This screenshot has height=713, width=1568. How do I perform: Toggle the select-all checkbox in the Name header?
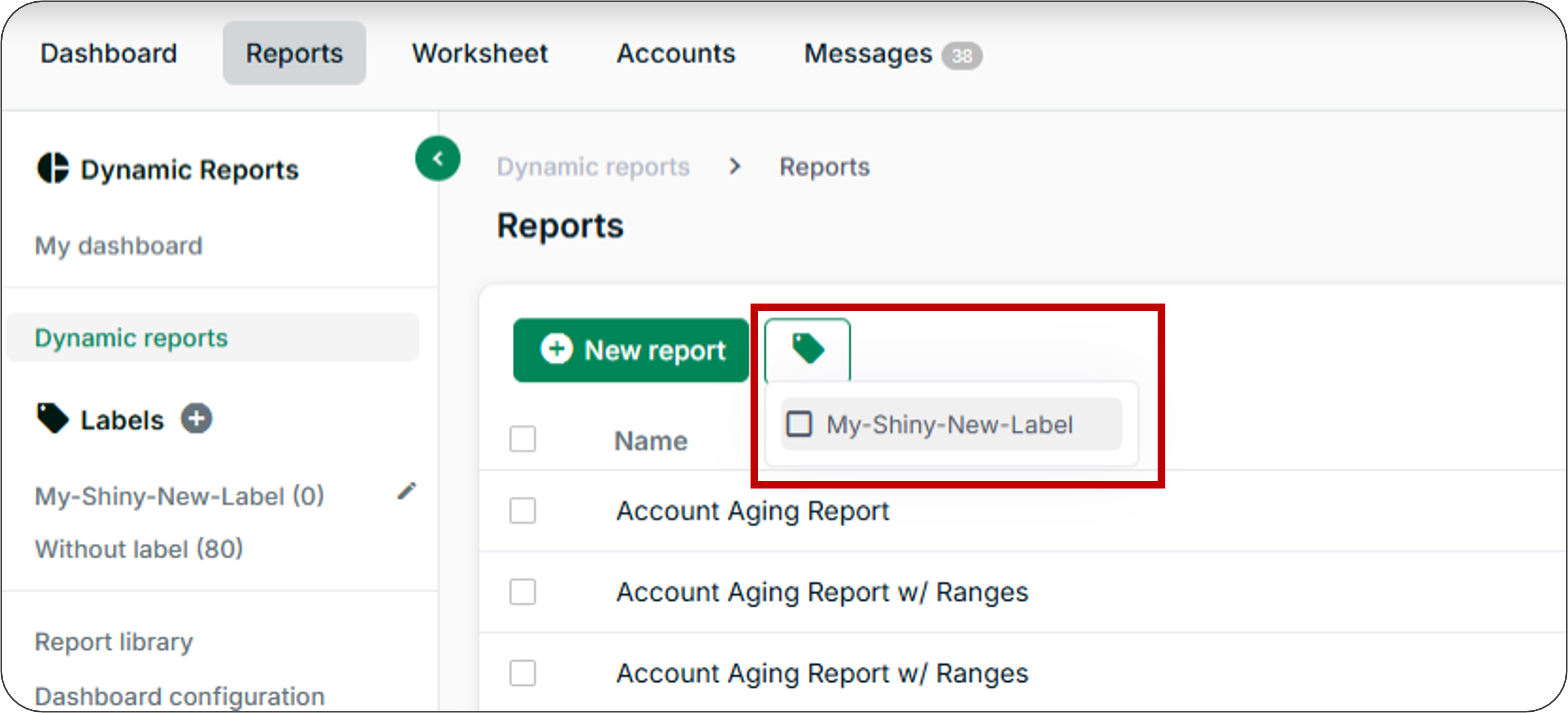pos(523,439)
